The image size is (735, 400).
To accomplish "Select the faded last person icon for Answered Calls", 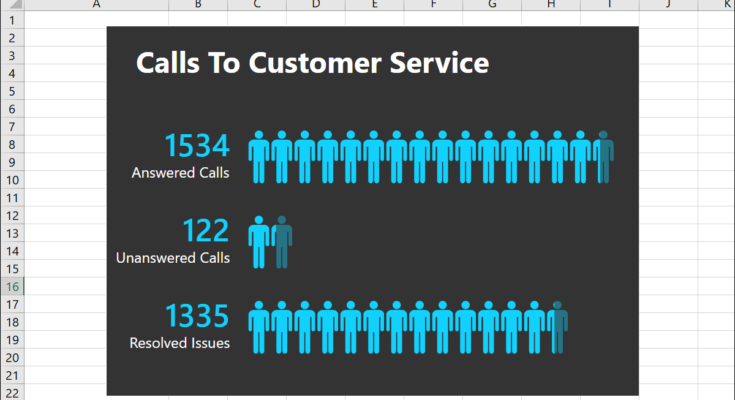I will point(604,156).
